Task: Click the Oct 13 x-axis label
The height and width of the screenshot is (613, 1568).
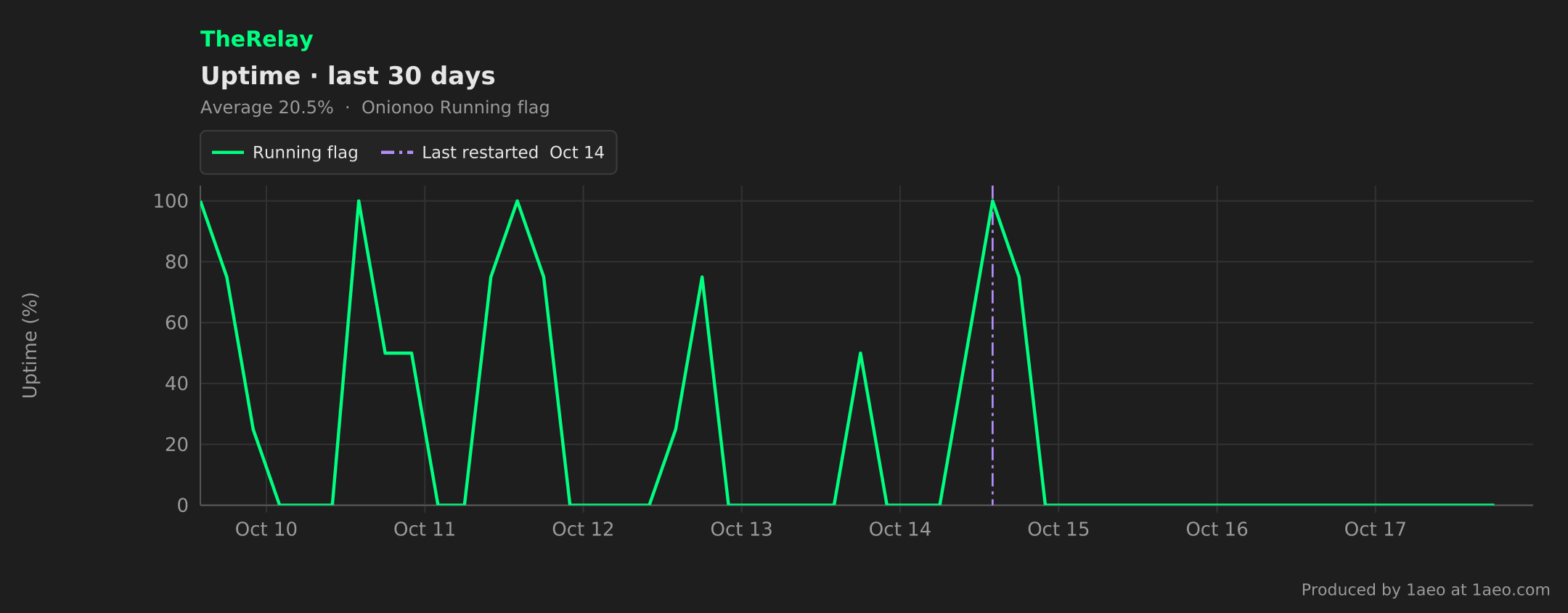Action: (741, 529)
